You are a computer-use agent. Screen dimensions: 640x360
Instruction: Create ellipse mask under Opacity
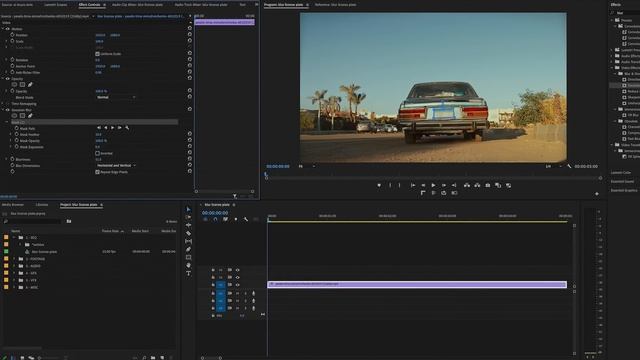14,85
